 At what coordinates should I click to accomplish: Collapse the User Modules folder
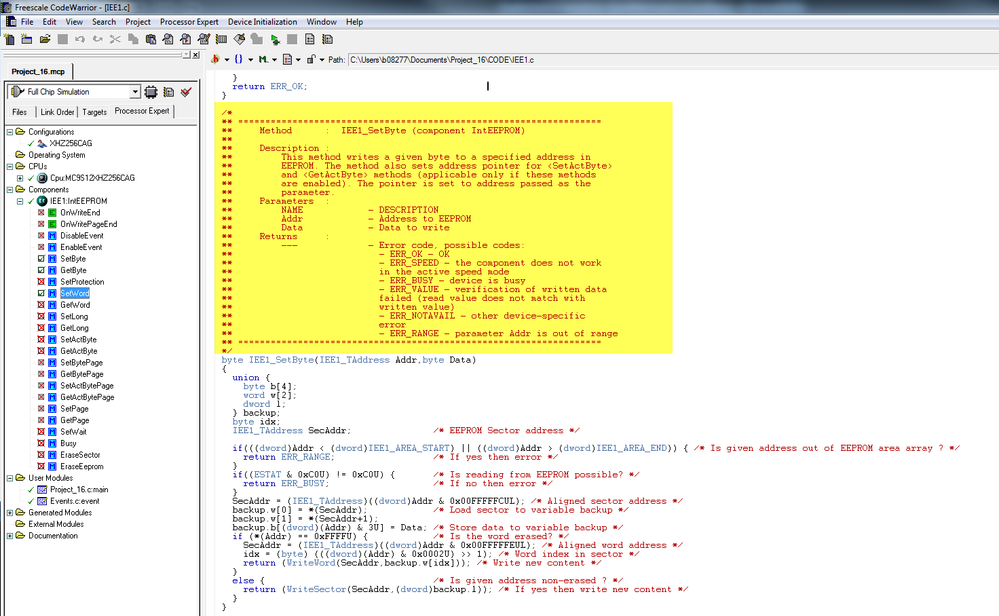(10, 478)
